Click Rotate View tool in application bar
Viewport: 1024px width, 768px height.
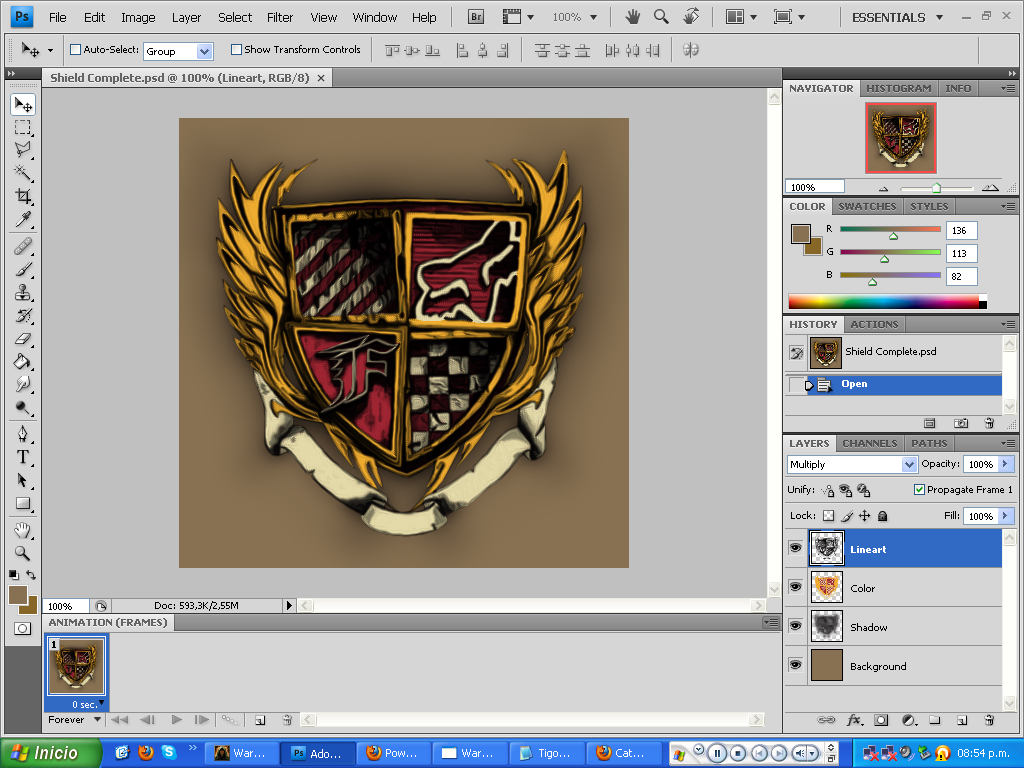[x=691, y=17]
